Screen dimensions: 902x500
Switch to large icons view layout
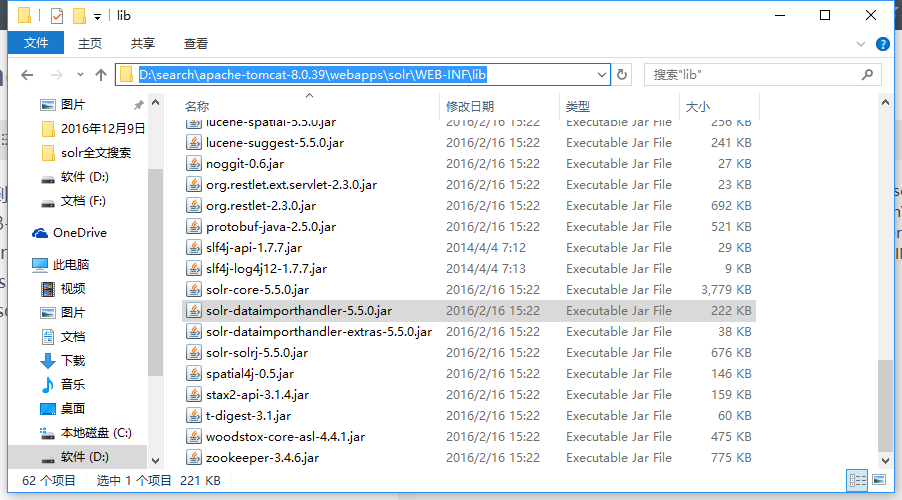click(x=879, y=480)
